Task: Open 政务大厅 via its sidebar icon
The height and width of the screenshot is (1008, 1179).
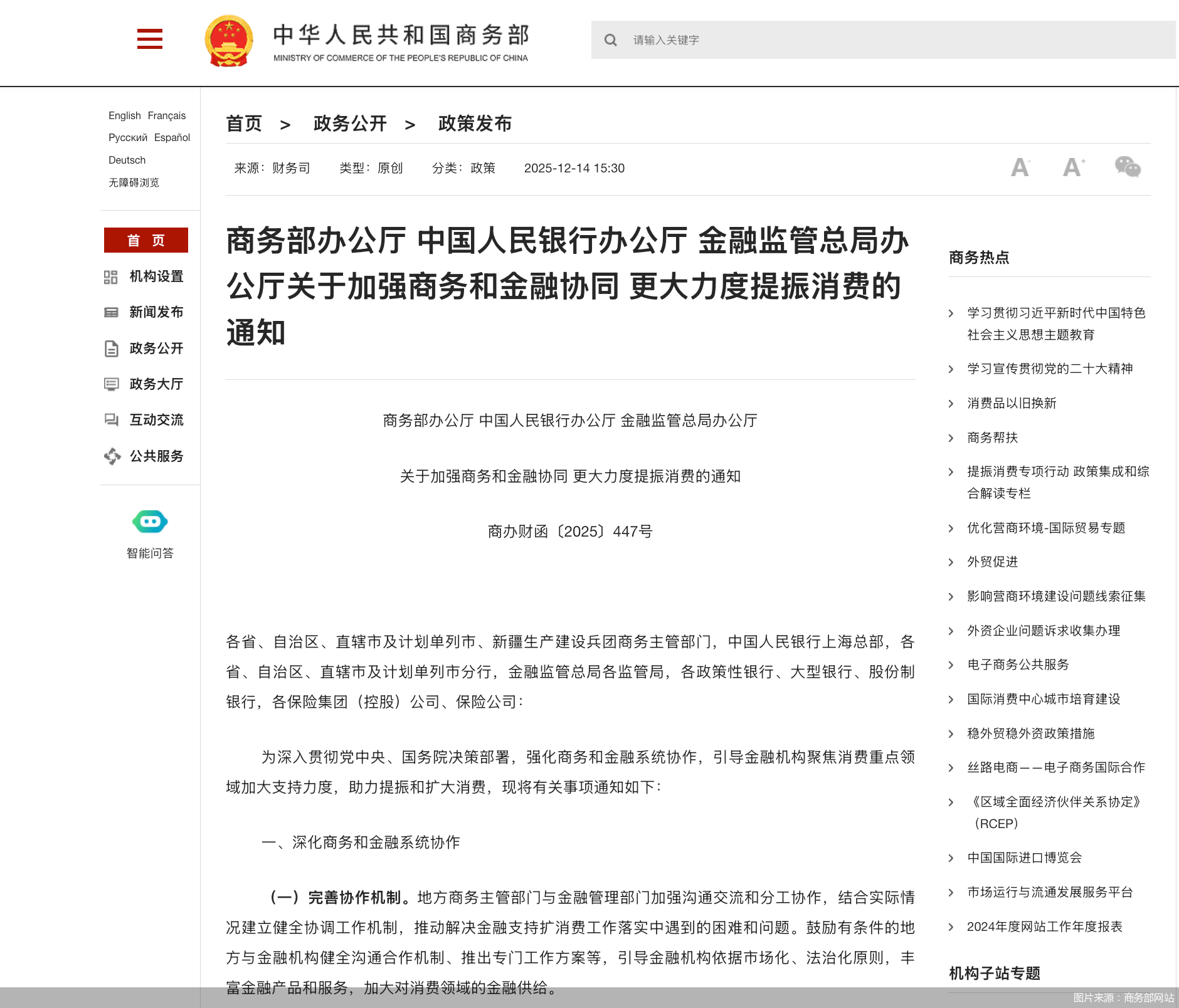Action: tap(112, 384)
